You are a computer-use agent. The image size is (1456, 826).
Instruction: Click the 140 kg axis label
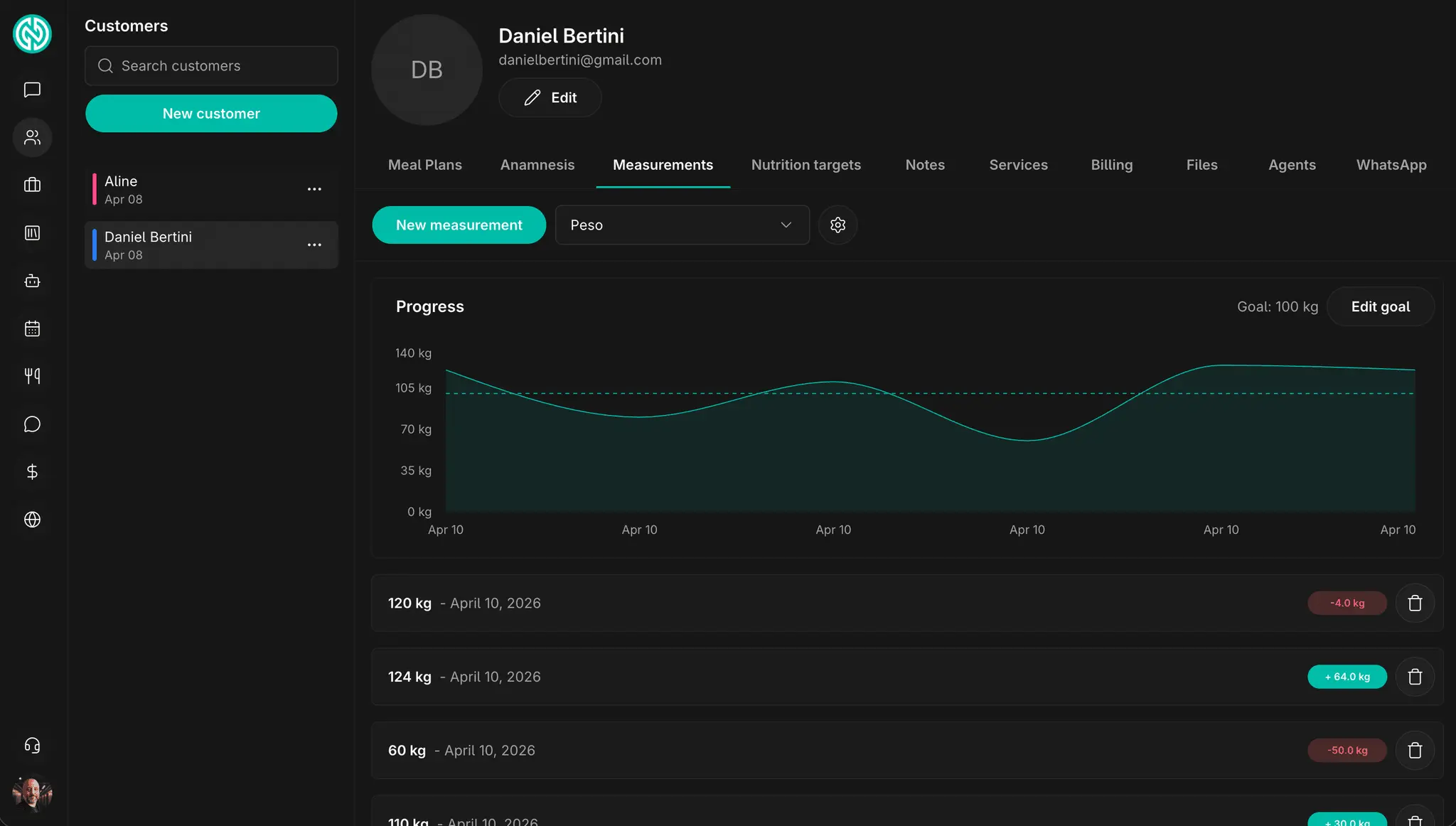pyautogui.click(x=413, y=353)
